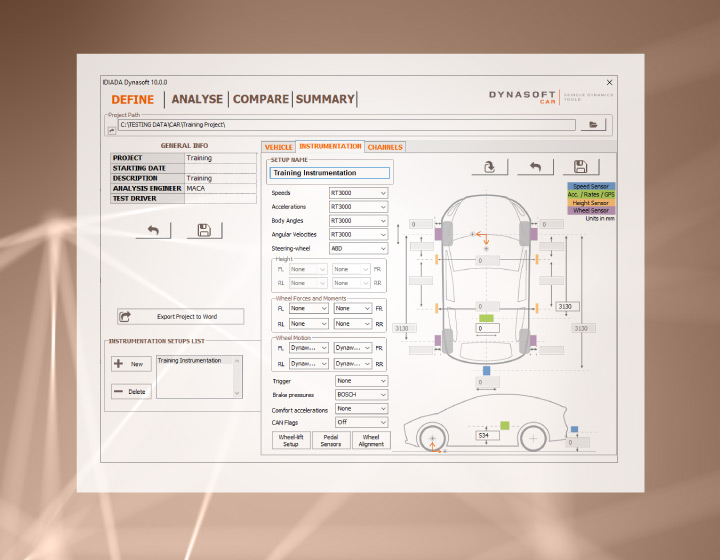Switch to the COMPARE section
Viewport: 720px width, 560px height.
(x=261, y=99)
